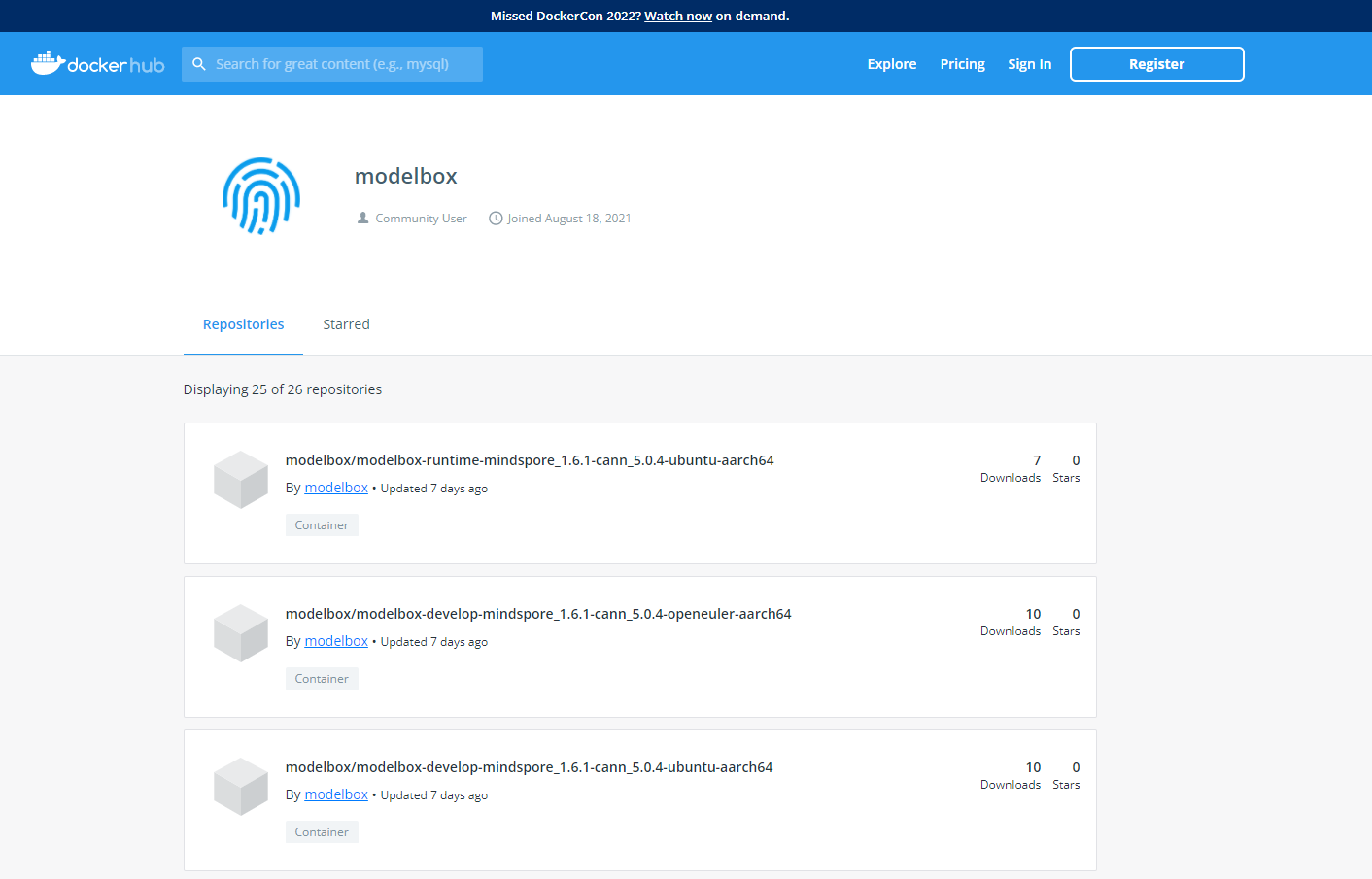Click 'Community User' label
1372x879 pixels.
(x=422, y=219)
